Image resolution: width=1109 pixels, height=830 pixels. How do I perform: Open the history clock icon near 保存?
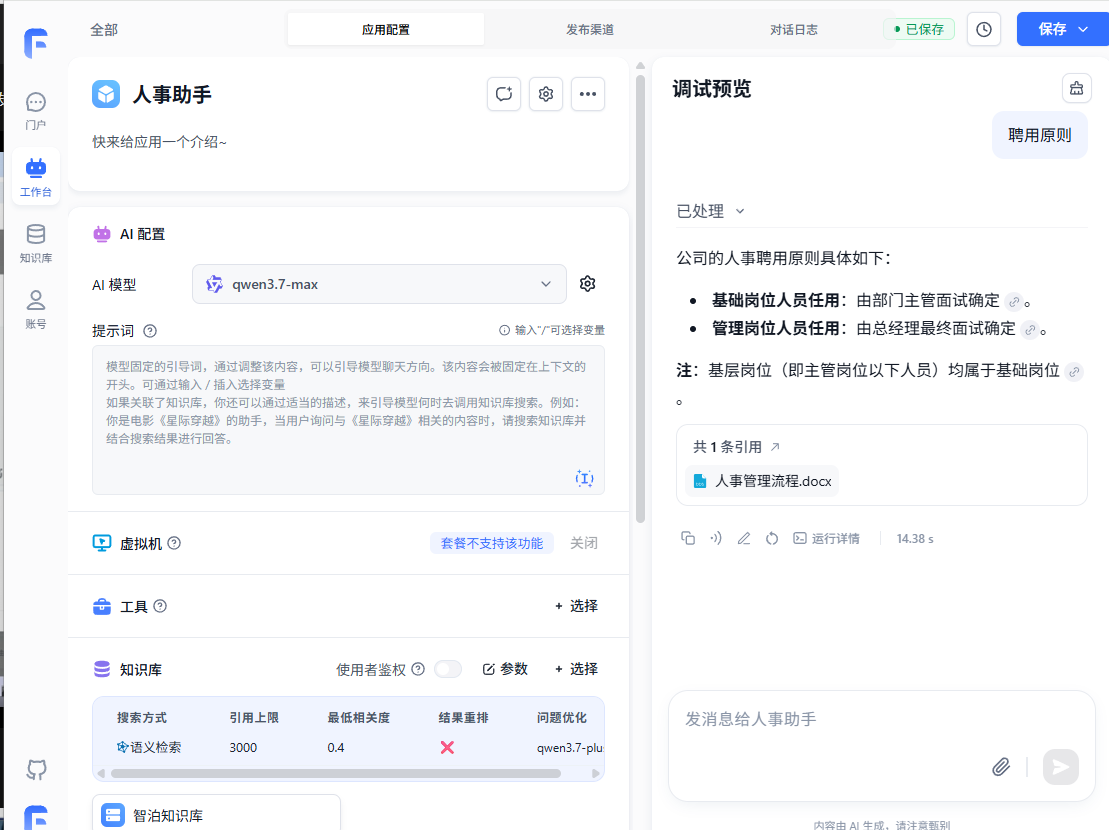tap(983, 30)
